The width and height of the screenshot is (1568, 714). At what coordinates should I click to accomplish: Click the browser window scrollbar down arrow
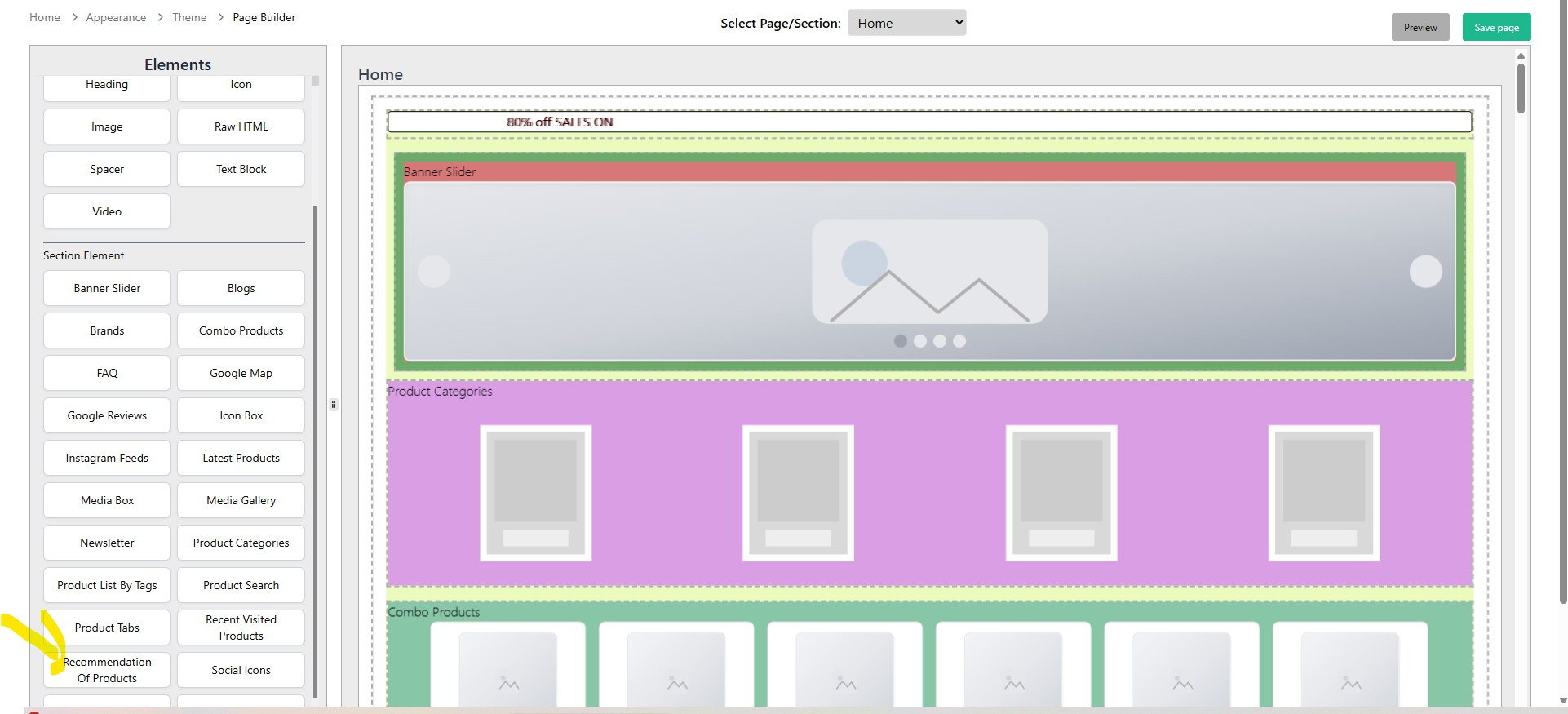point(1563,700)
